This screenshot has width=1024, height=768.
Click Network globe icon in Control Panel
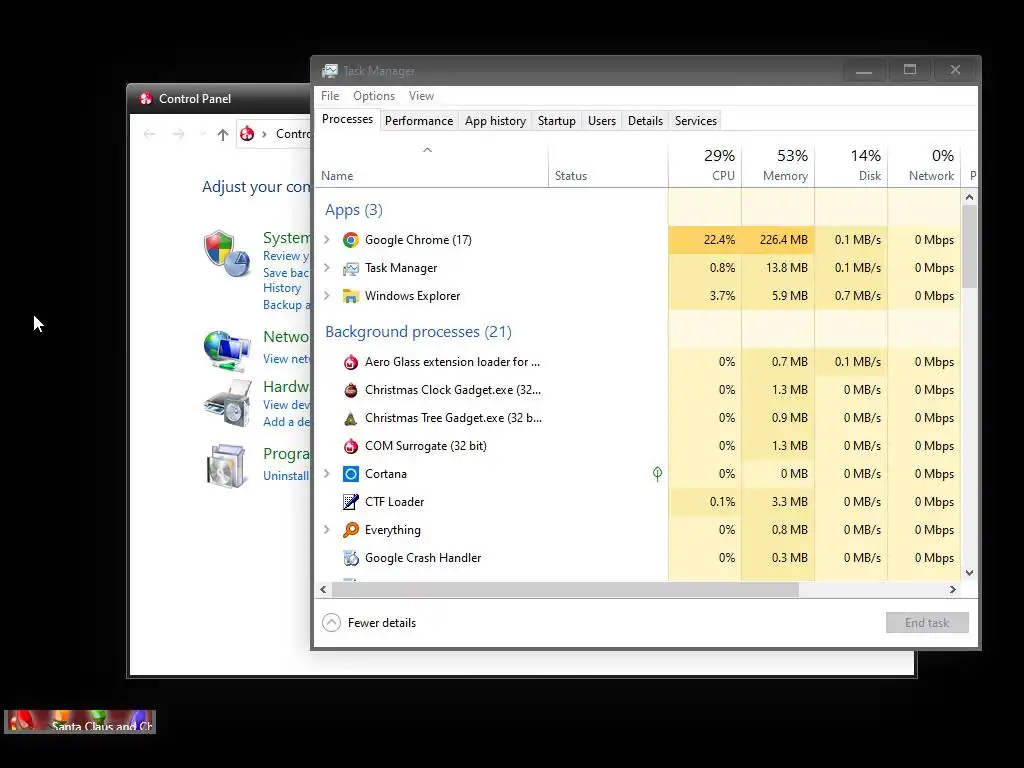tap(227, 350)
